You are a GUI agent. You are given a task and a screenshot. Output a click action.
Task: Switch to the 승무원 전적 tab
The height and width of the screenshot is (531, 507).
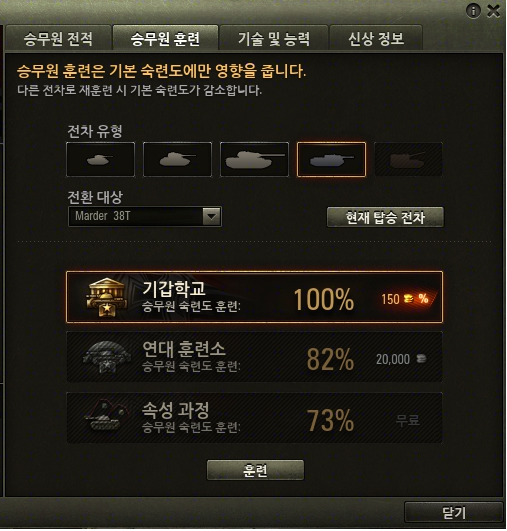pyautogui.click(x=58, y=38)
